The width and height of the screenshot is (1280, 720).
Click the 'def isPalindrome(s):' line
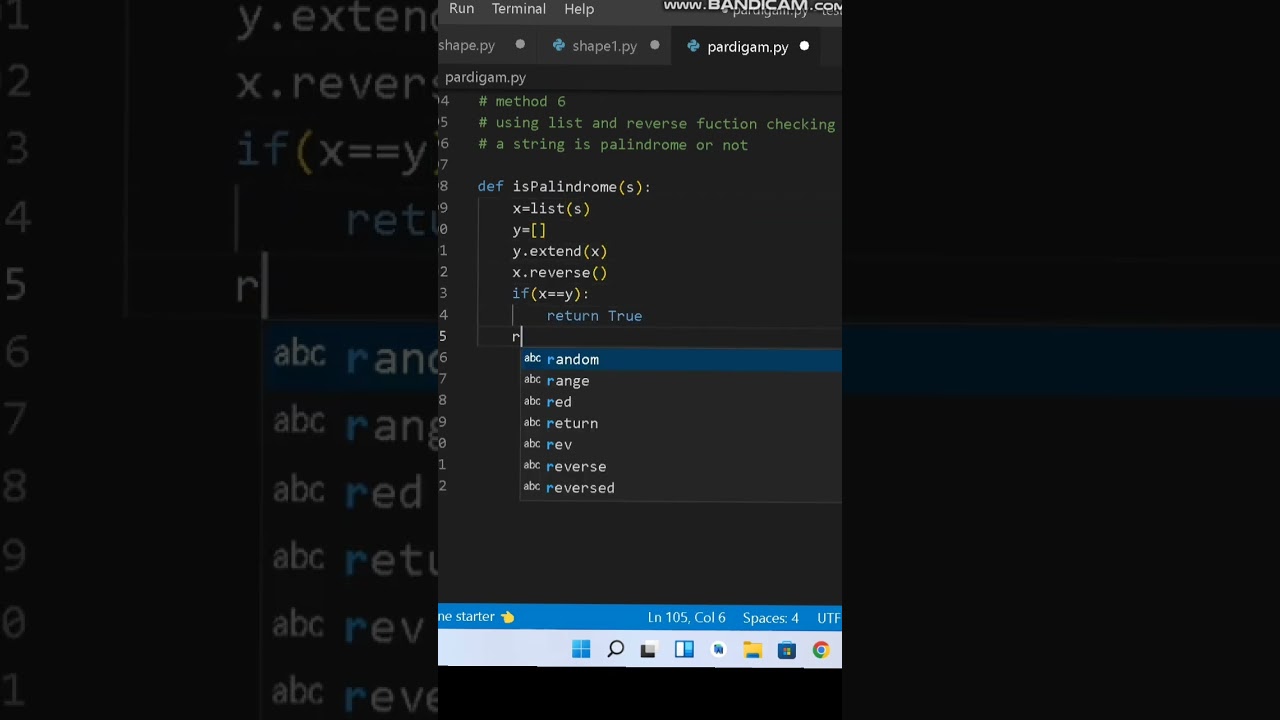click(x=564, y=187)
